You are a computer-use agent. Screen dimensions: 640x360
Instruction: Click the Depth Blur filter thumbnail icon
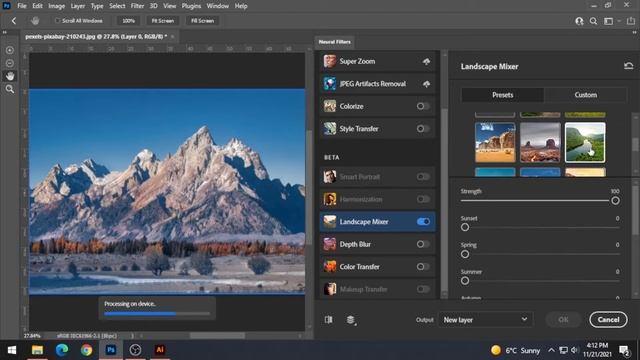[x=330, y=244]
